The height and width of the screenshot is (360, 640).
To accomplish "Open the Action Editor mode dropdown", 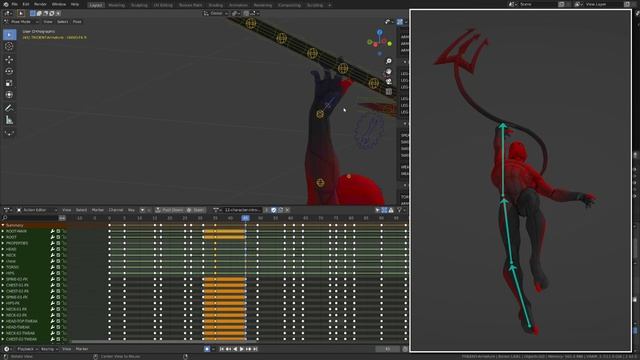I will click(37, 210).
